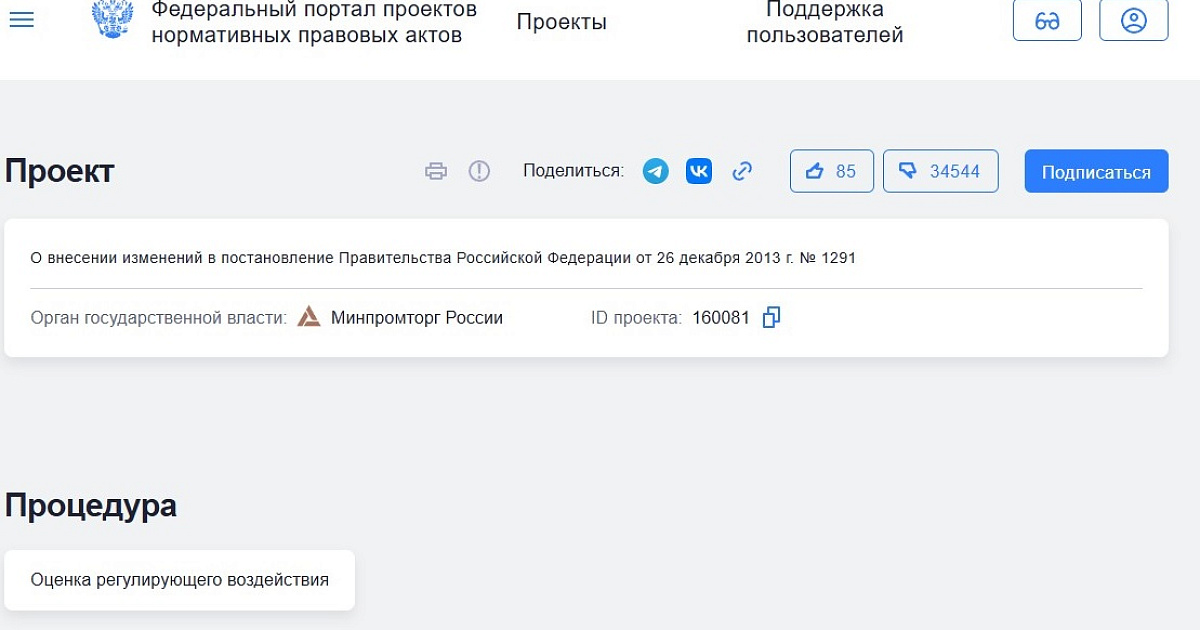Screen dimensions: 1200x630
Task: Copy the project link icon
Action: pyautogui.click(x=742, y=171)
